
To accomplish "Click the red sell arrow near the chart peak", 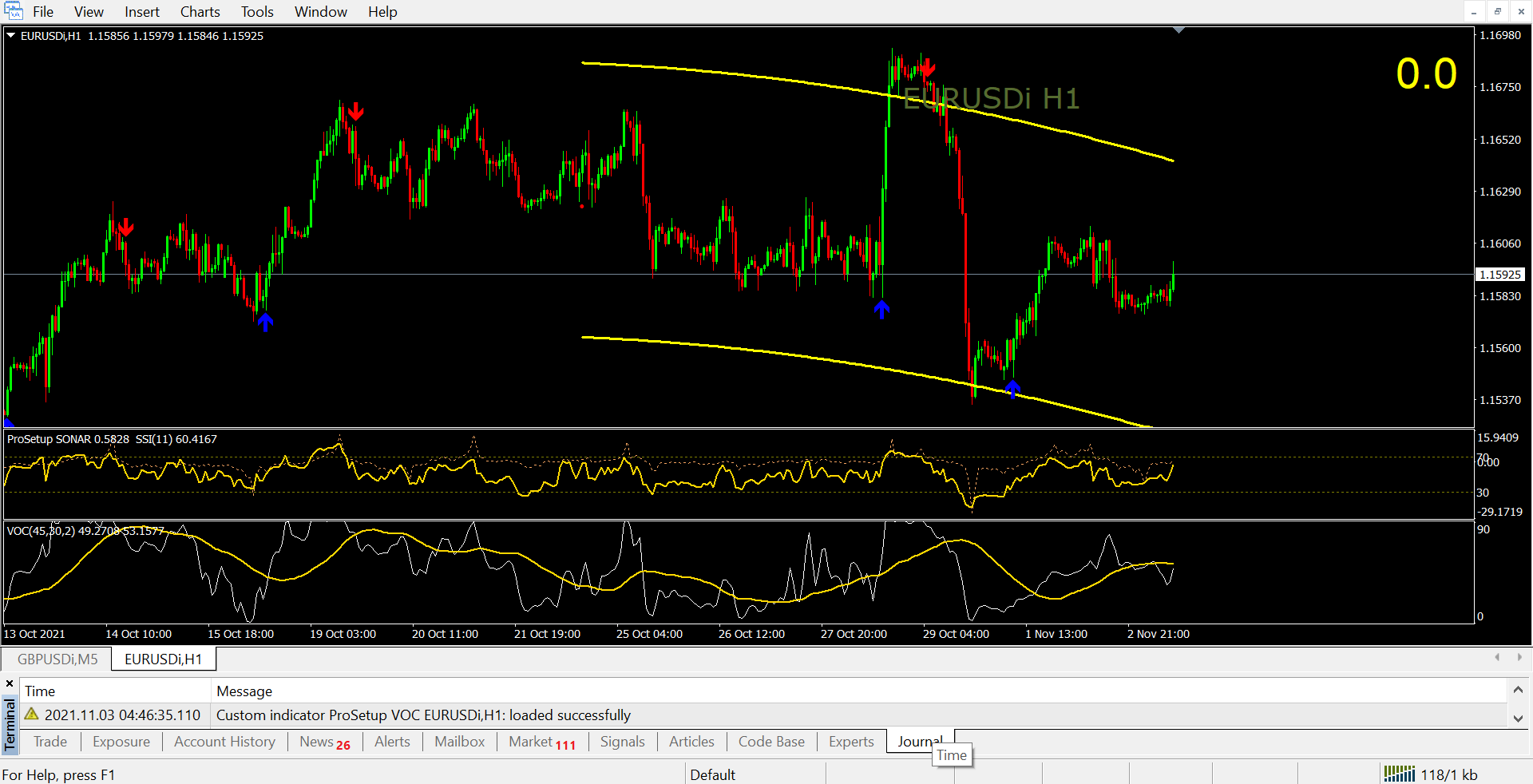I will (926, 69).
